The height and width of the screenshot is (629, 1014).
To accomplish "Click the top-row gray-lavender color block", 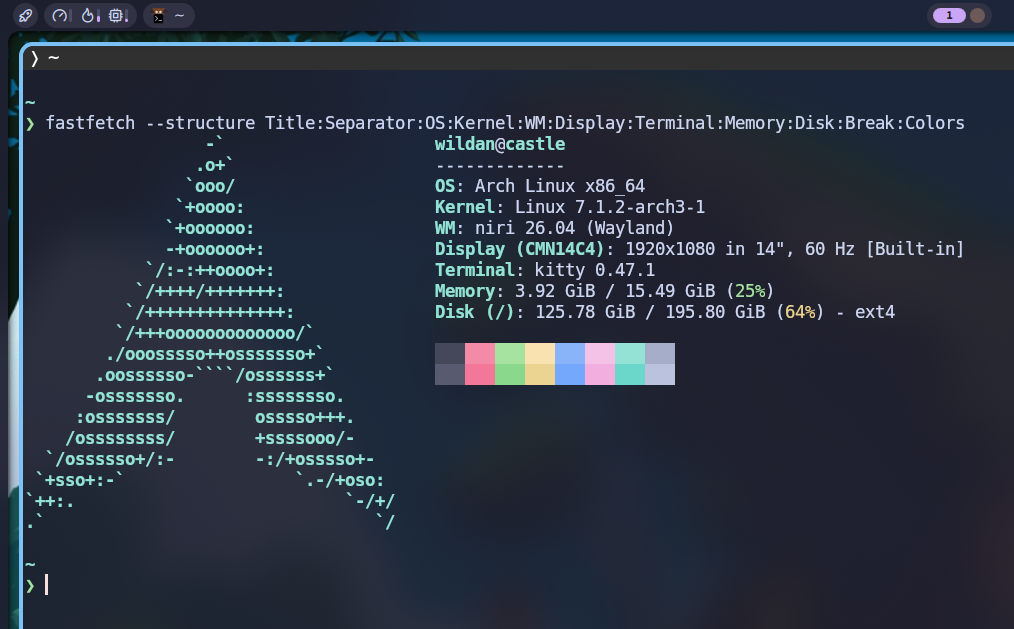I will point(660,354).
